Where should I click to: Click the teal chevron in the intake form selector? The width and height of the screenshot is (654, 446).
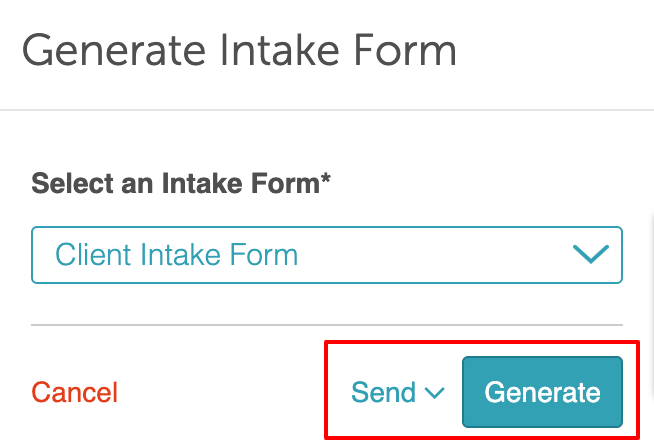point(590,254)
